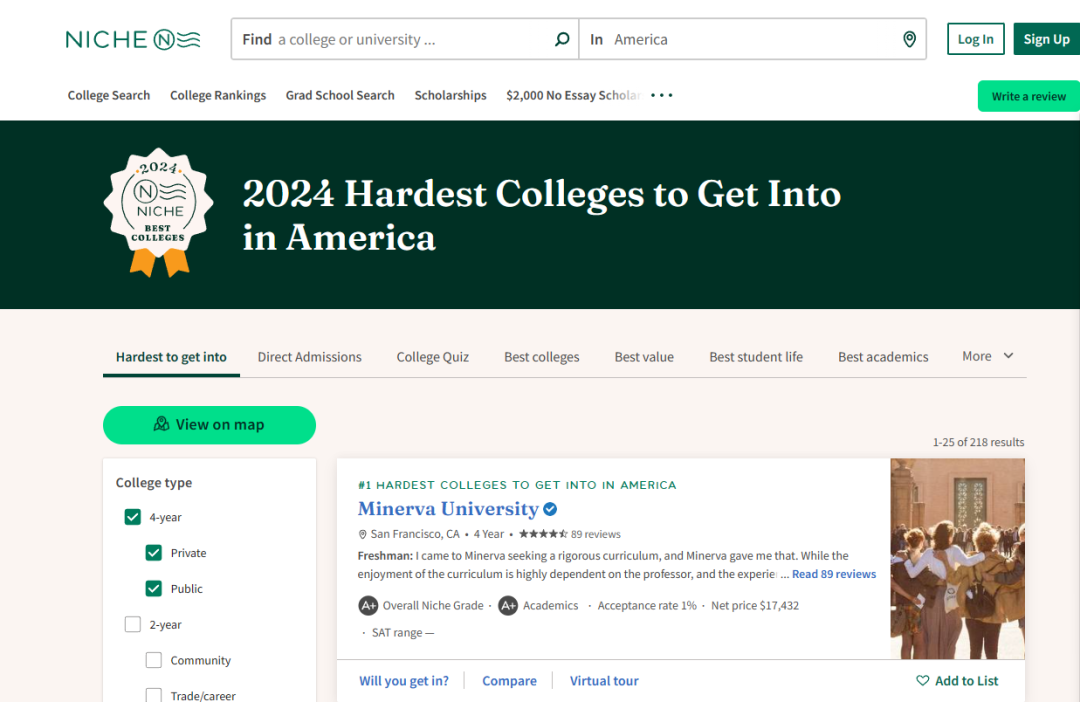Open the Virtual tour link
The width and height of the screenshot is (1080, 702).
point(604,681)
